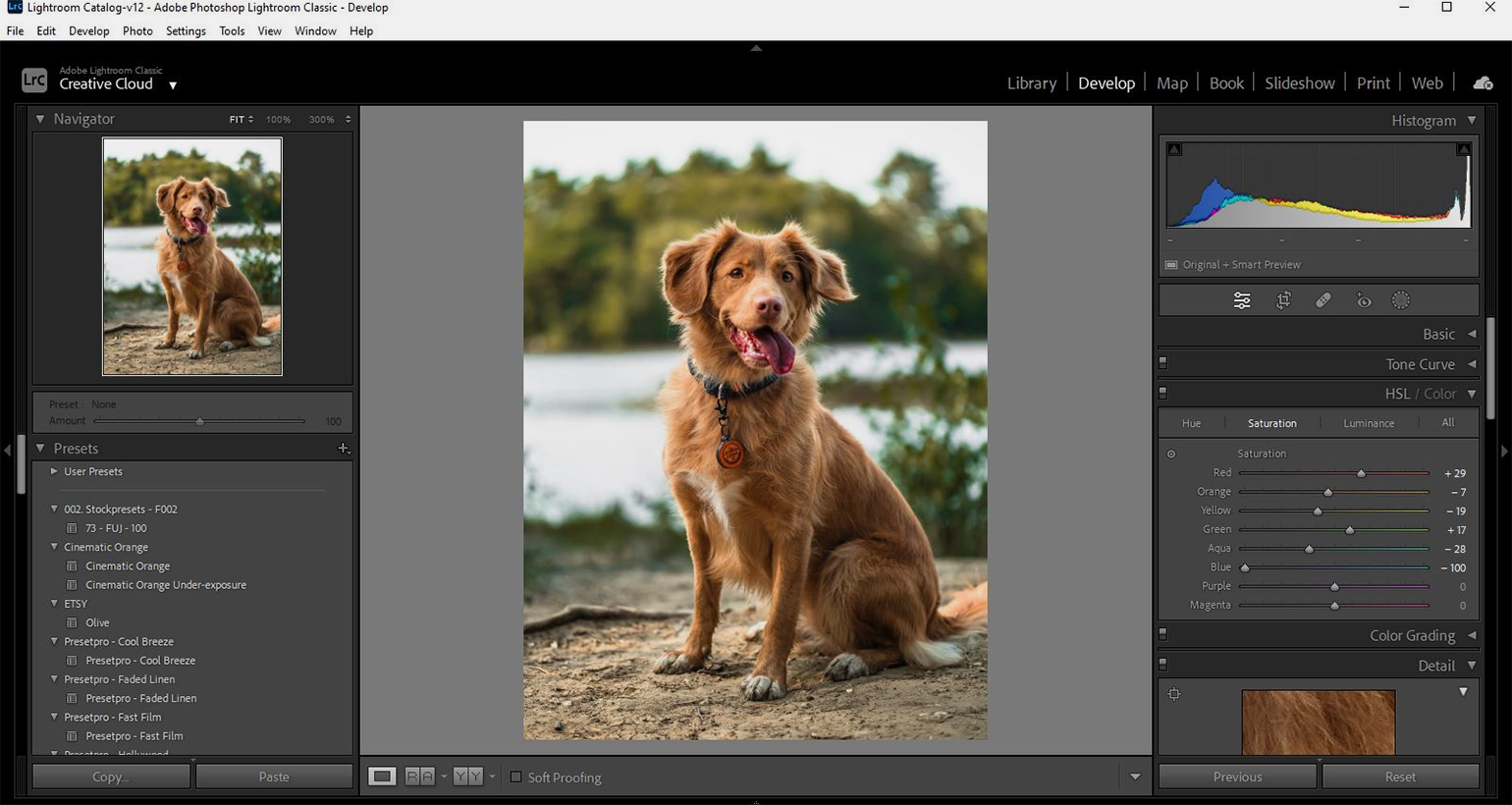Click the Reset button
Image resolution: width=1512 pixels, height=805 pixels.
click(1399, 777)
